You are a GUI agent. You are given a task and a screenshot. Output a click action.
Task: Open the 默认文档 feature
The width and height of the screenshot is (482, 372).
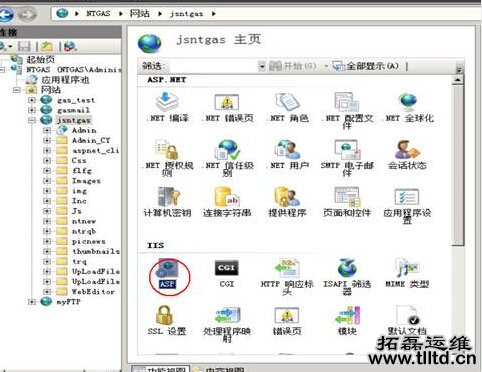coord(407,320)
